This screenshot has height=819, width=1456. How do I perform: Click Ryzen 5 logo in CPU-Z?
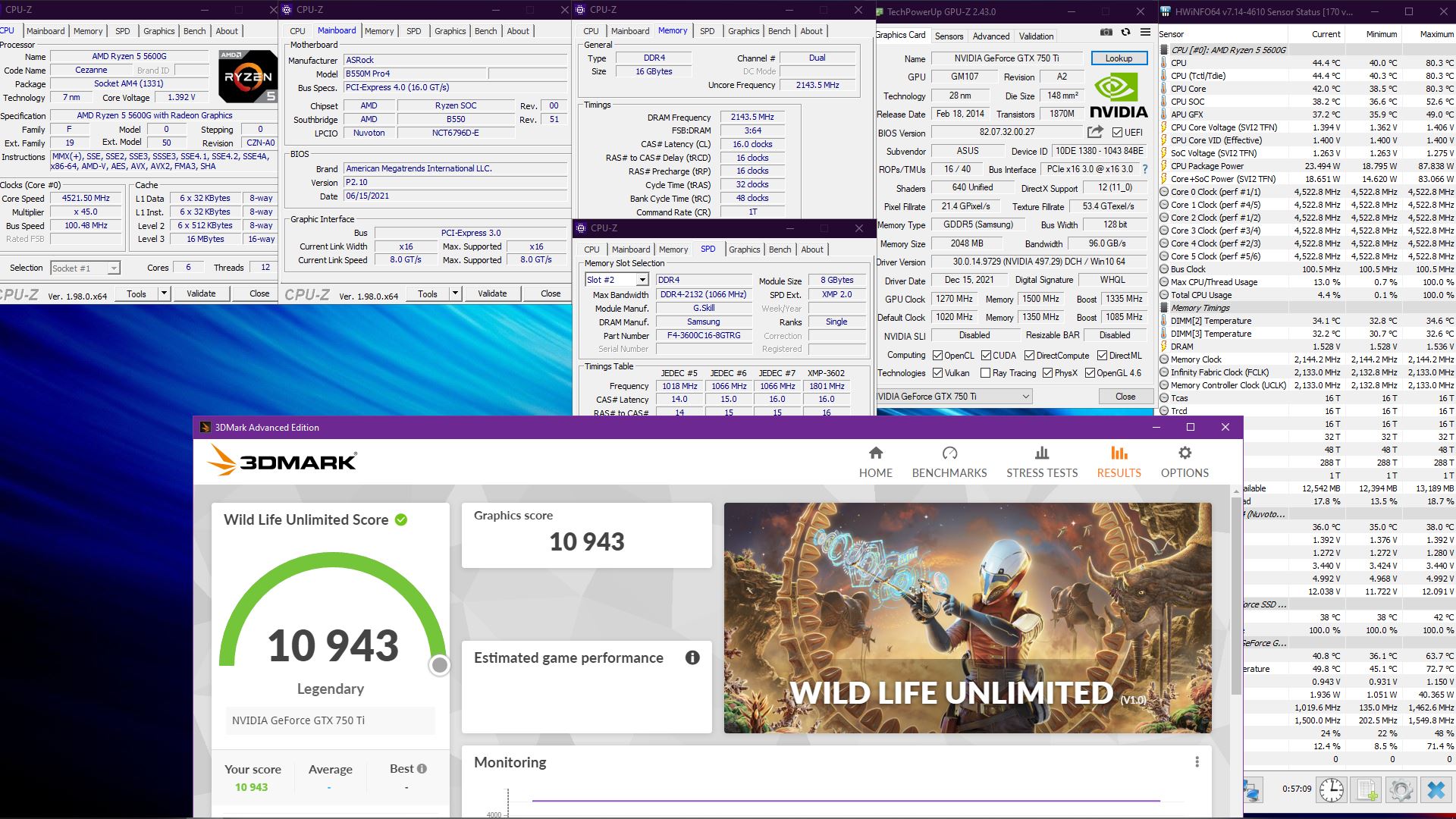point(248,76)
